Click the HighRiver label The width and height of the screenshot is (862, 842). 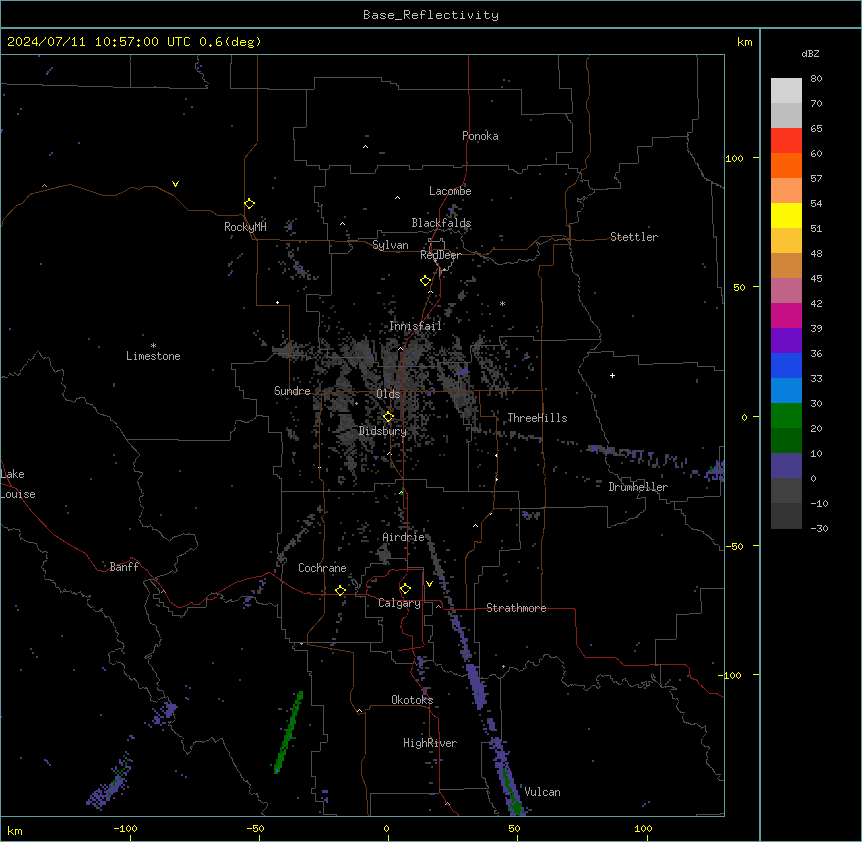pyautogui.click(x=430, y=743)
